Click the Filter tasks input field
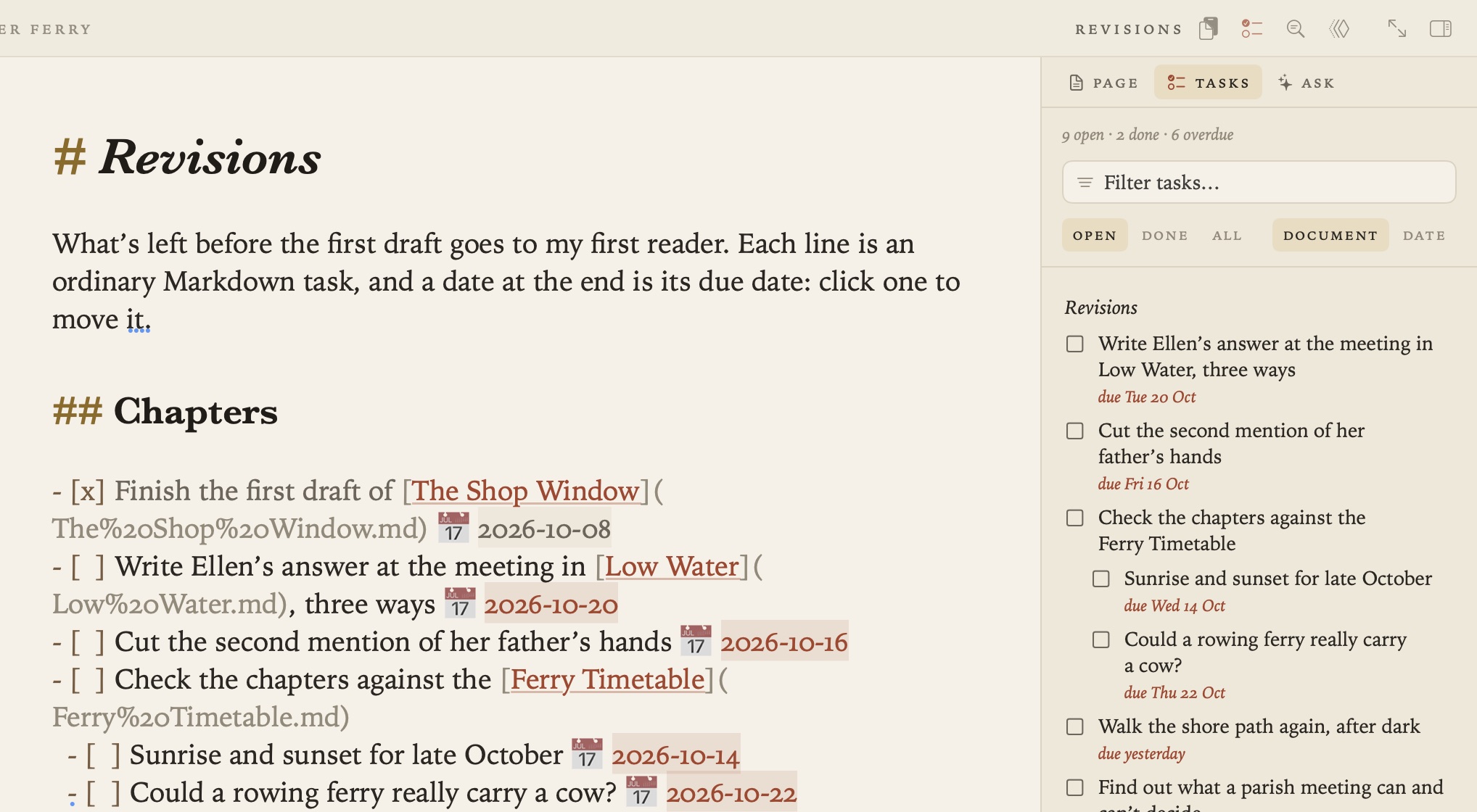The width and height of the screenshot is (1477, 812). point(1259,182)
